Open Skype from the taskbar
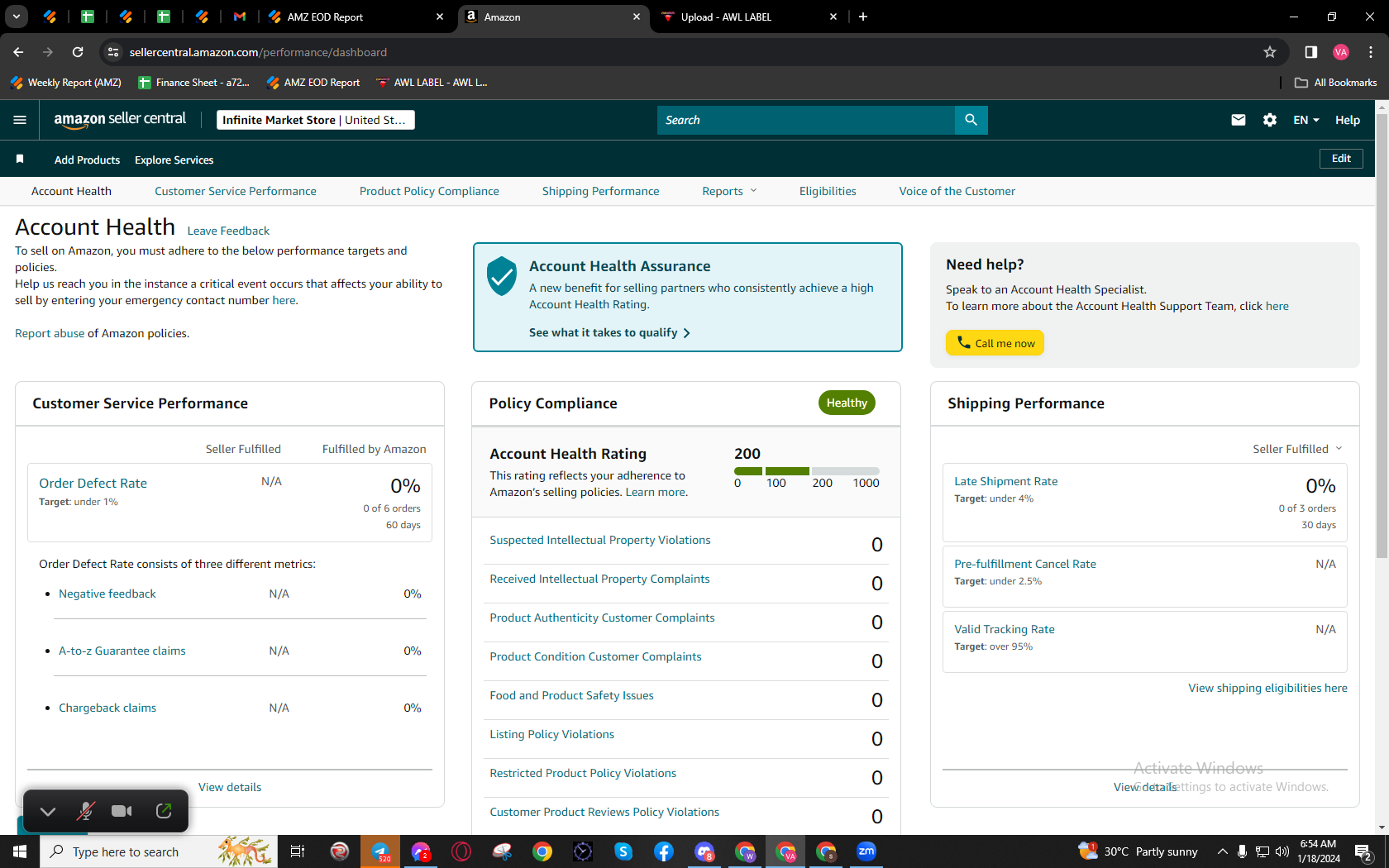Viewport: 1389px width, 868px height. [x=623, y=851]
